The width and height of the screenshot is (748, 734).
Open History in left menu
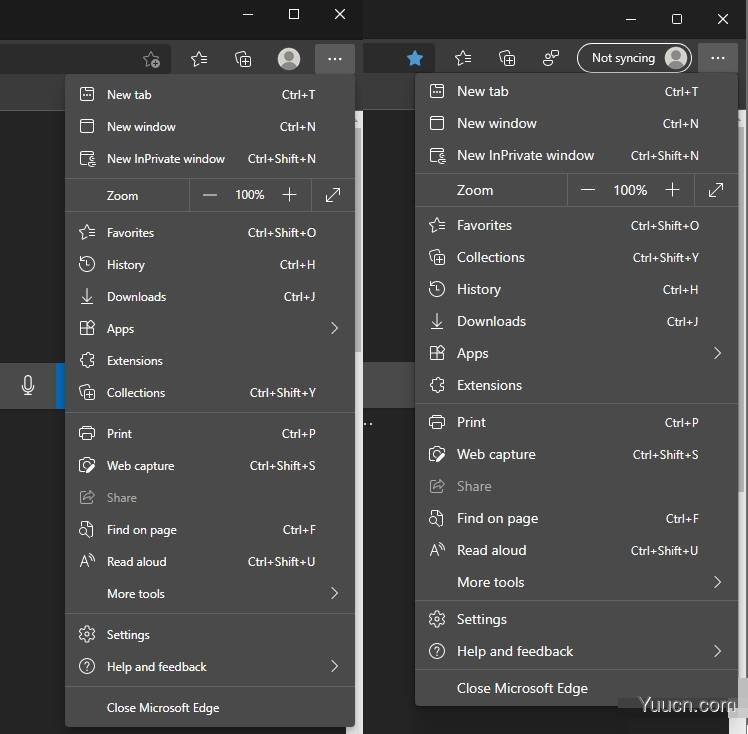(210, 264)
